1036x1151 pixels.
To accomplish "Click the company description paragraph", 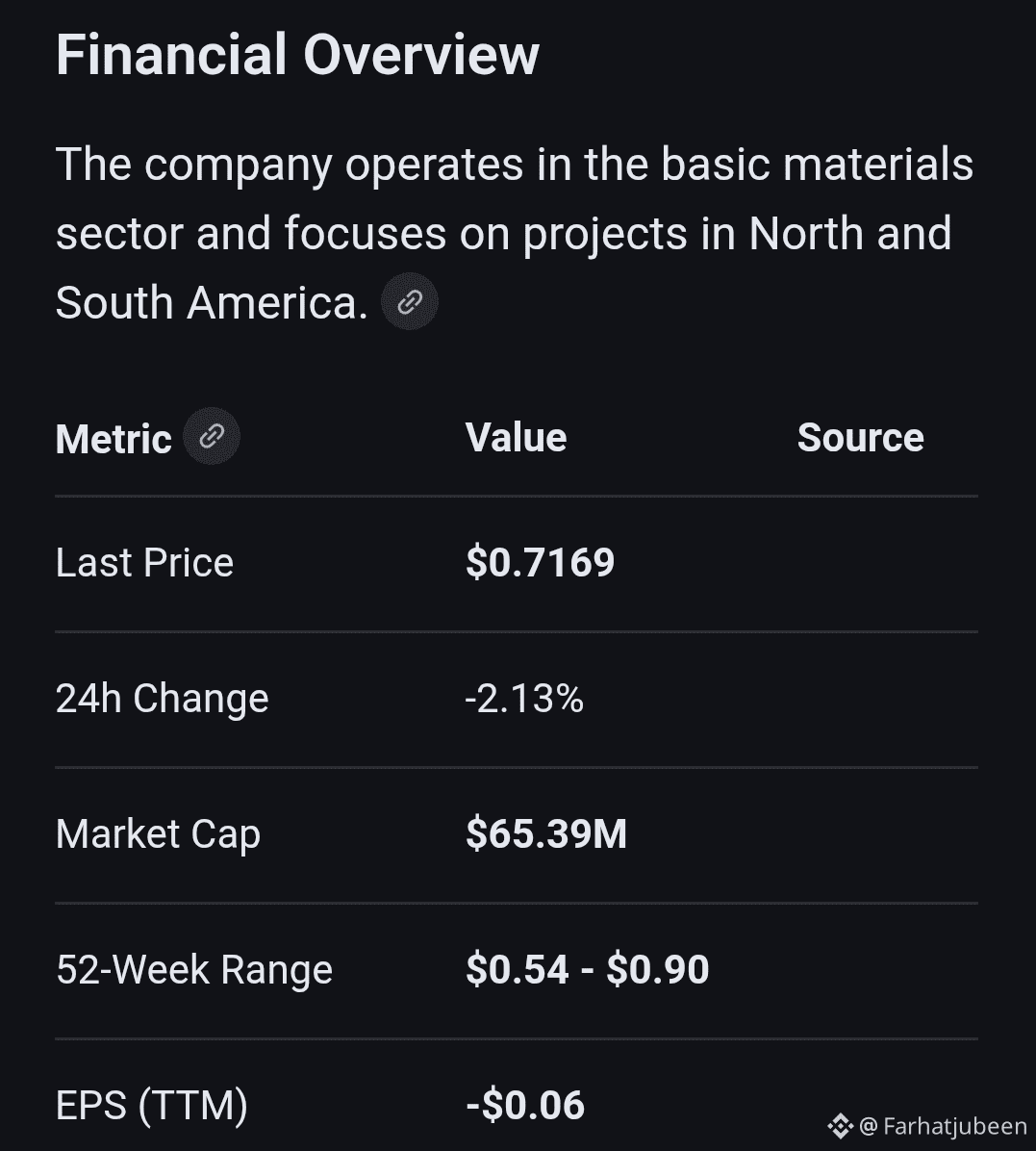I will pos(514,233).
